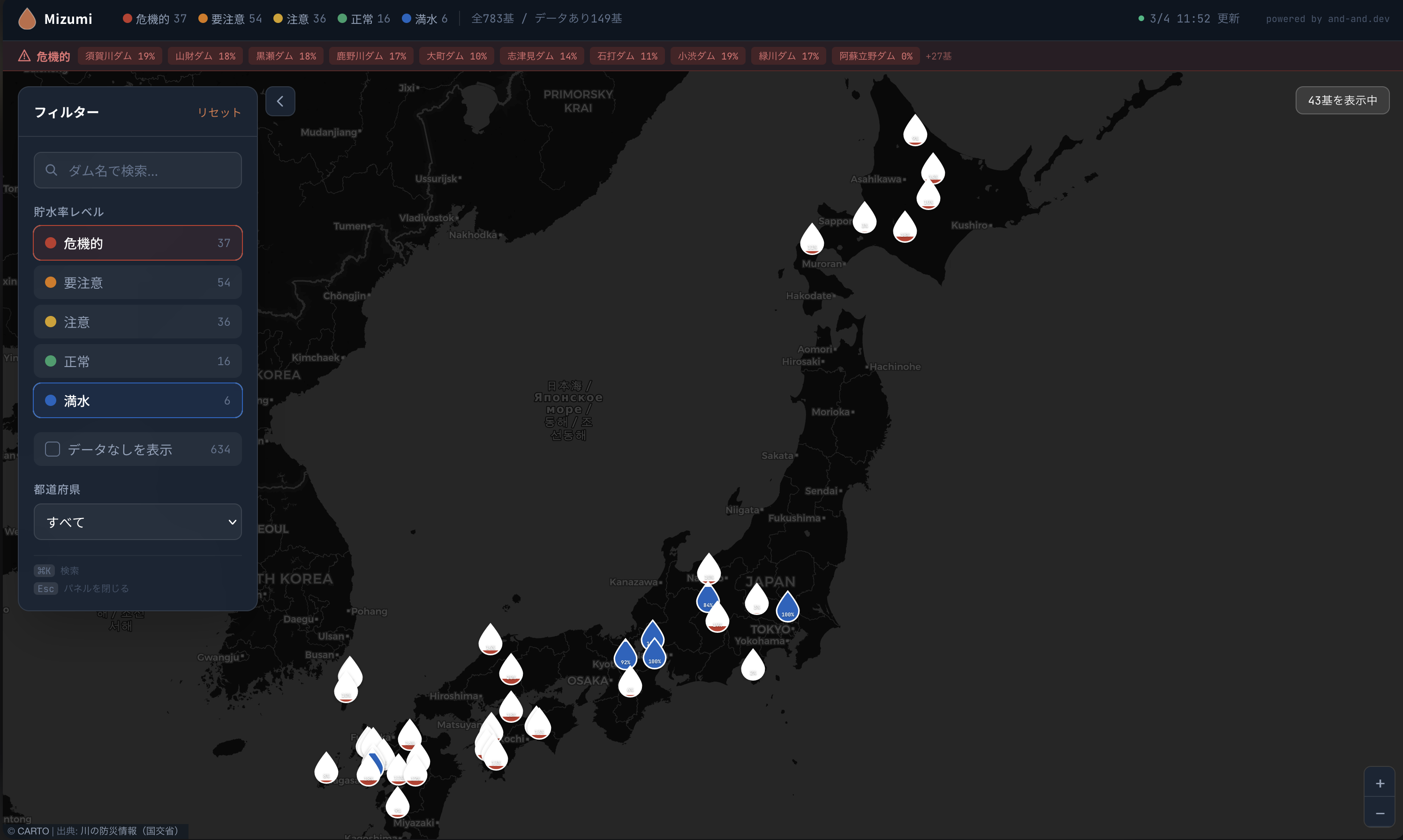Enable the データなしを表示 checkbox

click(52, 449)
